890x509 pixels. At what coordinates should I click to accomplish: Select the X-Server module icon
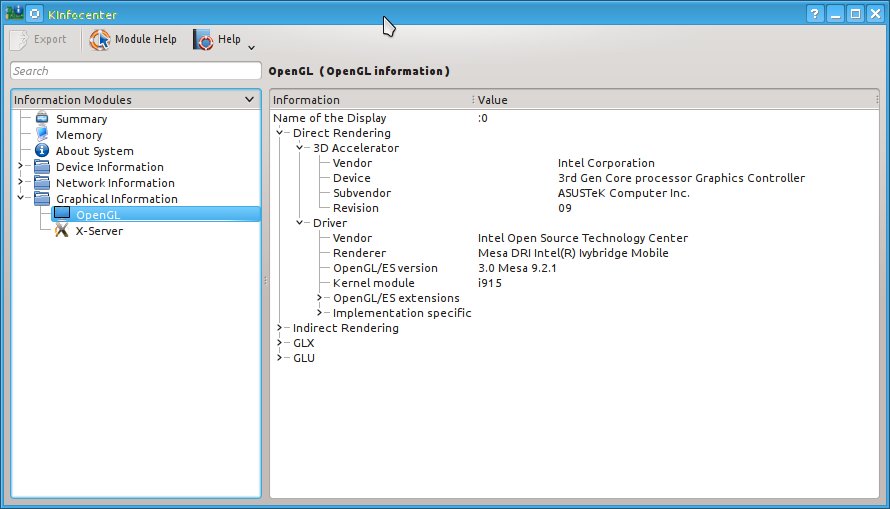(x=62, y=231)
